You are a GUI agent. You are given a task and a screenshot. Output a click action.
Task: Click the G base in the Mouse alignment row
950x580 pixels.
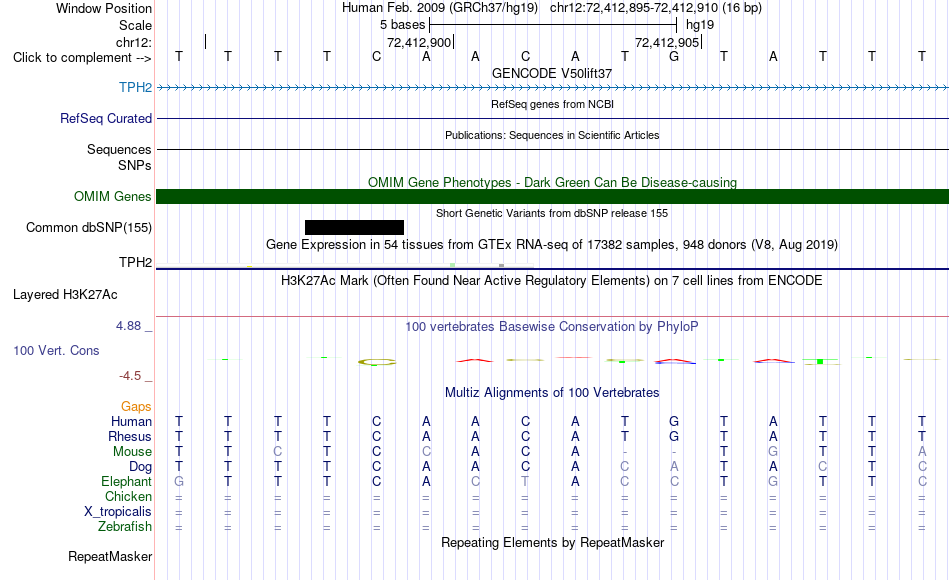pos(773,452)
